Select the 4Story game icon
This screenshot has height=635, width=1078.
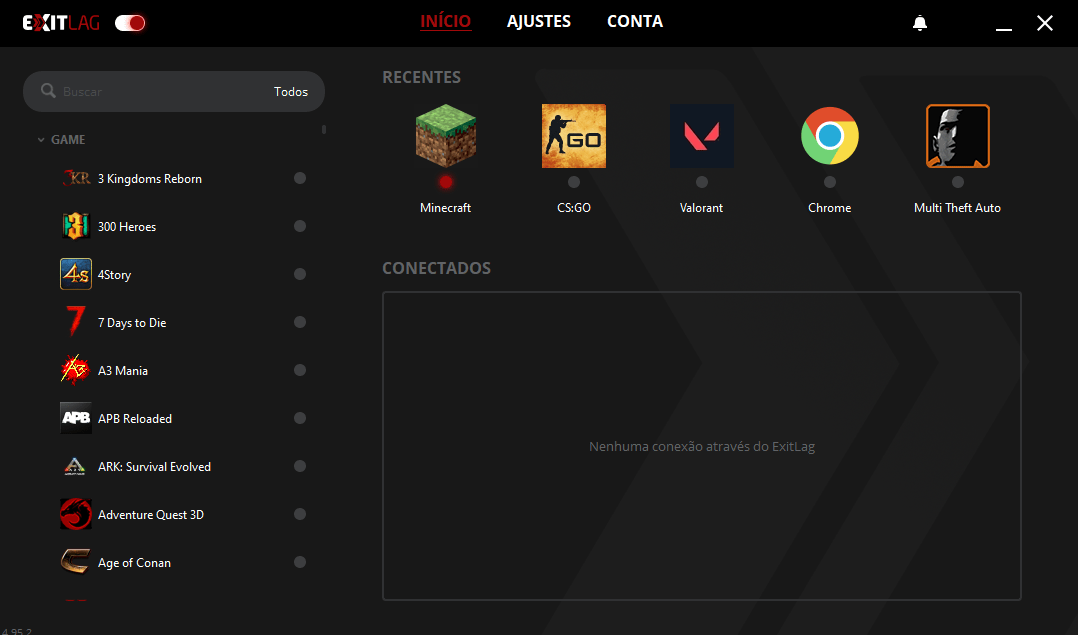click(76, 274)
